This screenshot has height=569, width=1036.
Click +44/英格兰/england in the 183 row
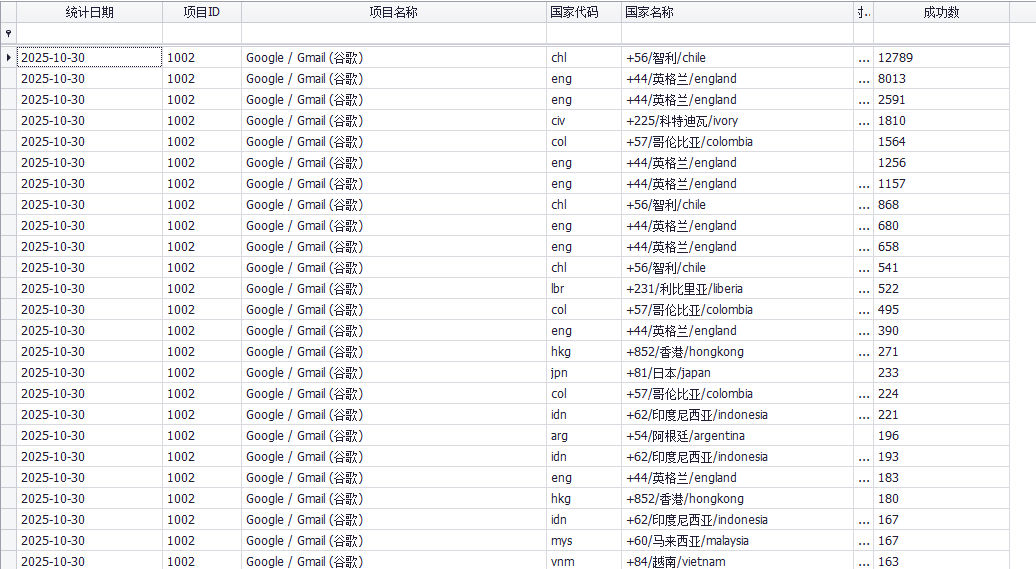tap(737, 478)
